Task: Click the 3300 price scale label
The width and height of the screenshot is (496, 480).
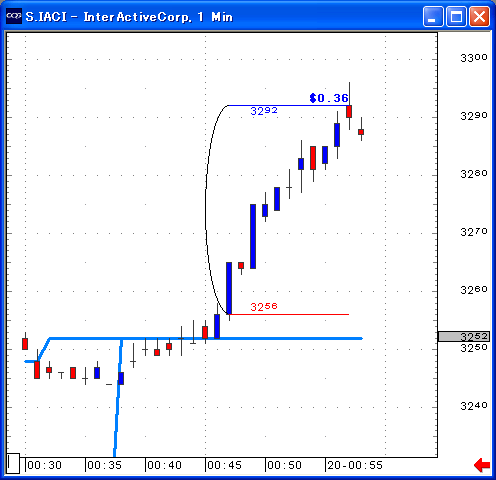Action: tap(474, 58)
